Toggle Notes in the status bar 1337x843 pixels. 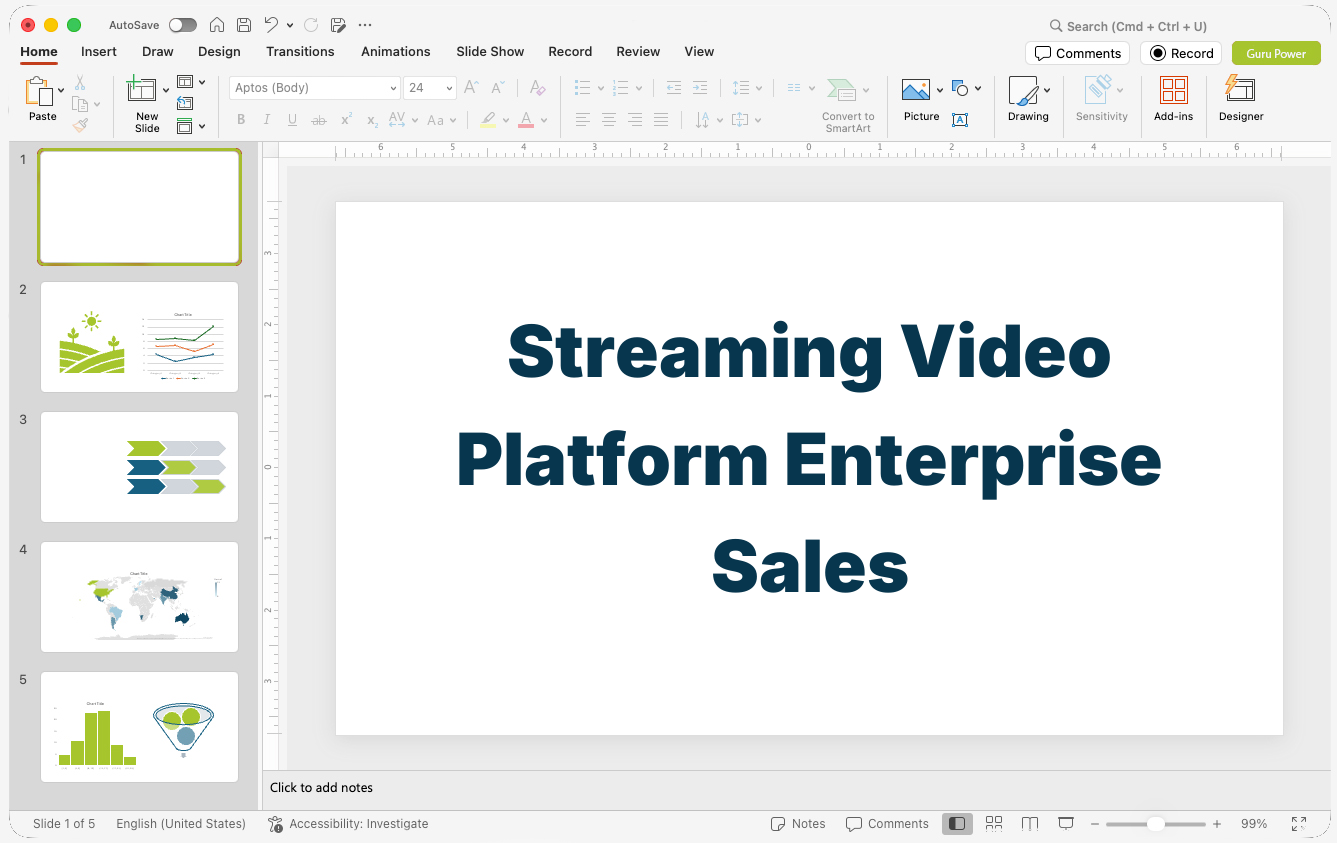click(798, 824)
